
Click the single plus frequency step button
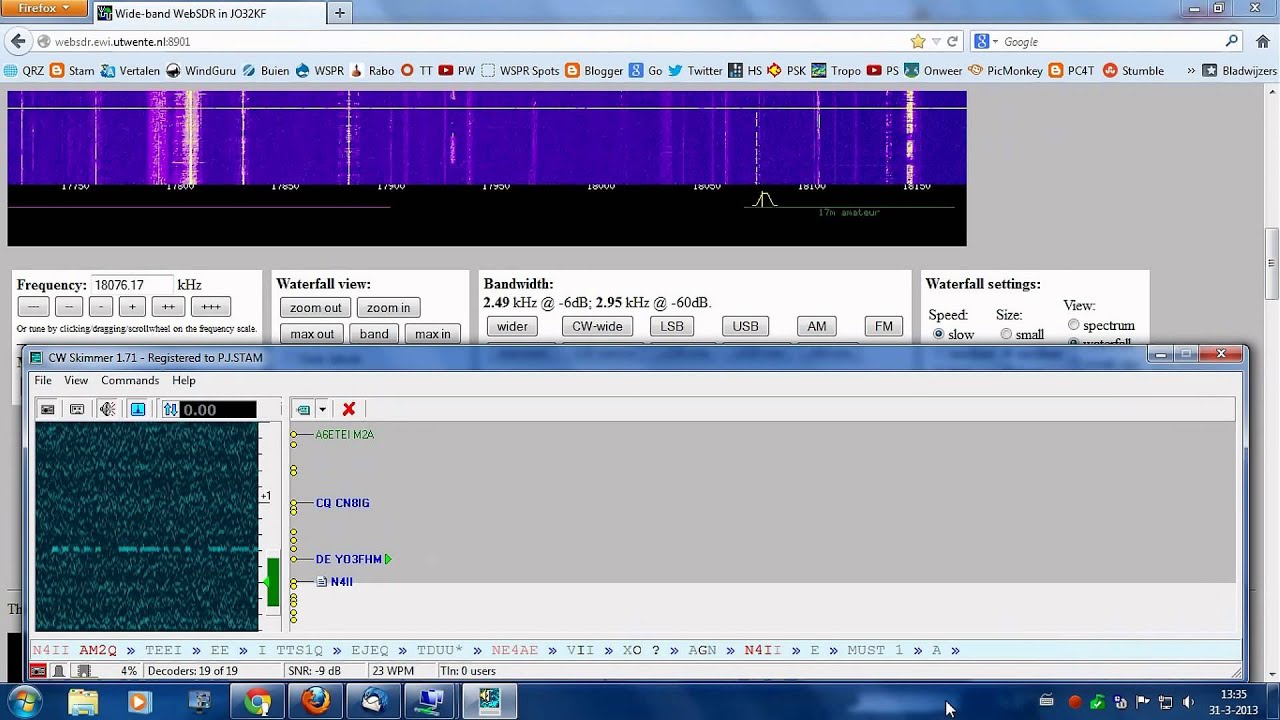point(132,307)
